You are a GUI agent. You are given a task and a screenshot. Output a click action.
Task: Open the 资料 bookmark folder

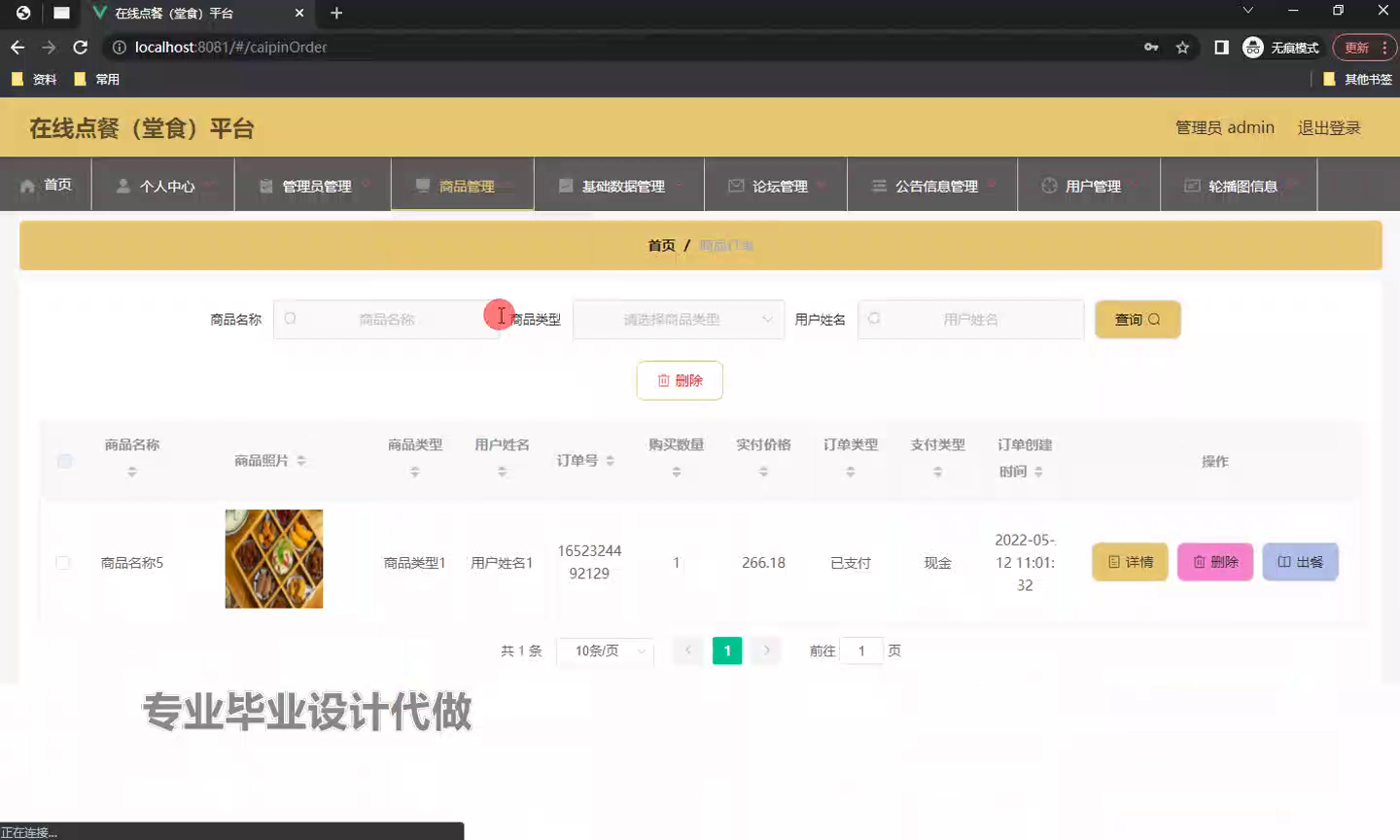click(x=34, y=79)
